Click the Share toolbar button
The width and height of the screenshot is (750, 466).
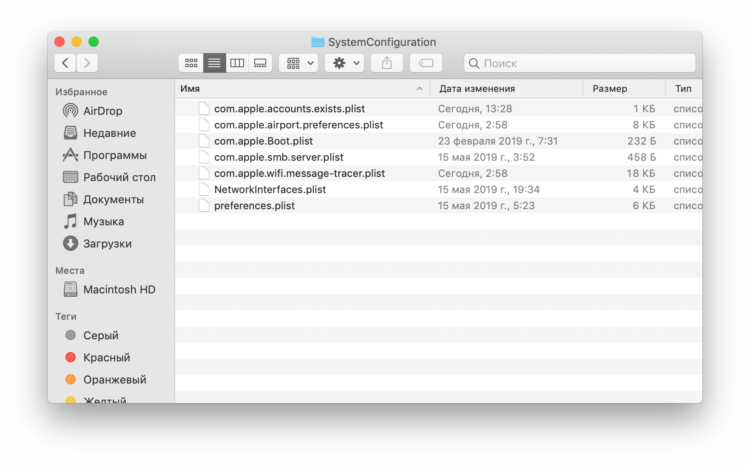[387, 63]
